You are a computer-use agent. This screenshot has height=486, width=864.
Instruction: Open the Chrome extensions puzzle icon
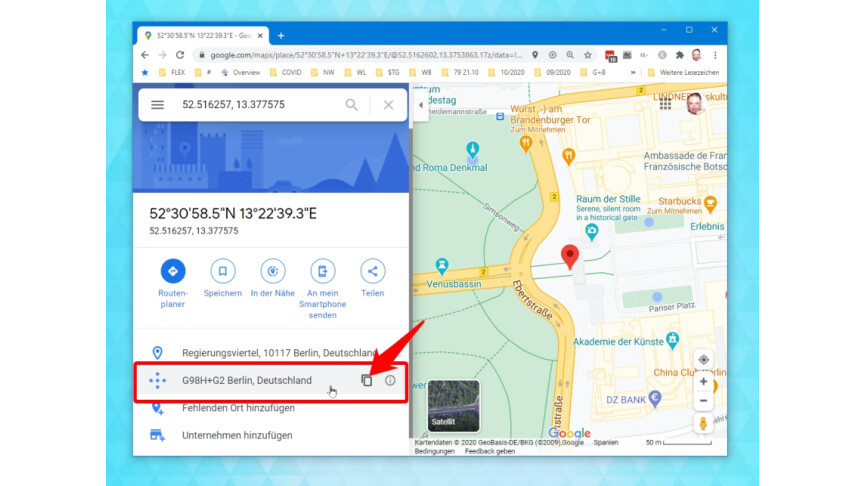[679, 55]
